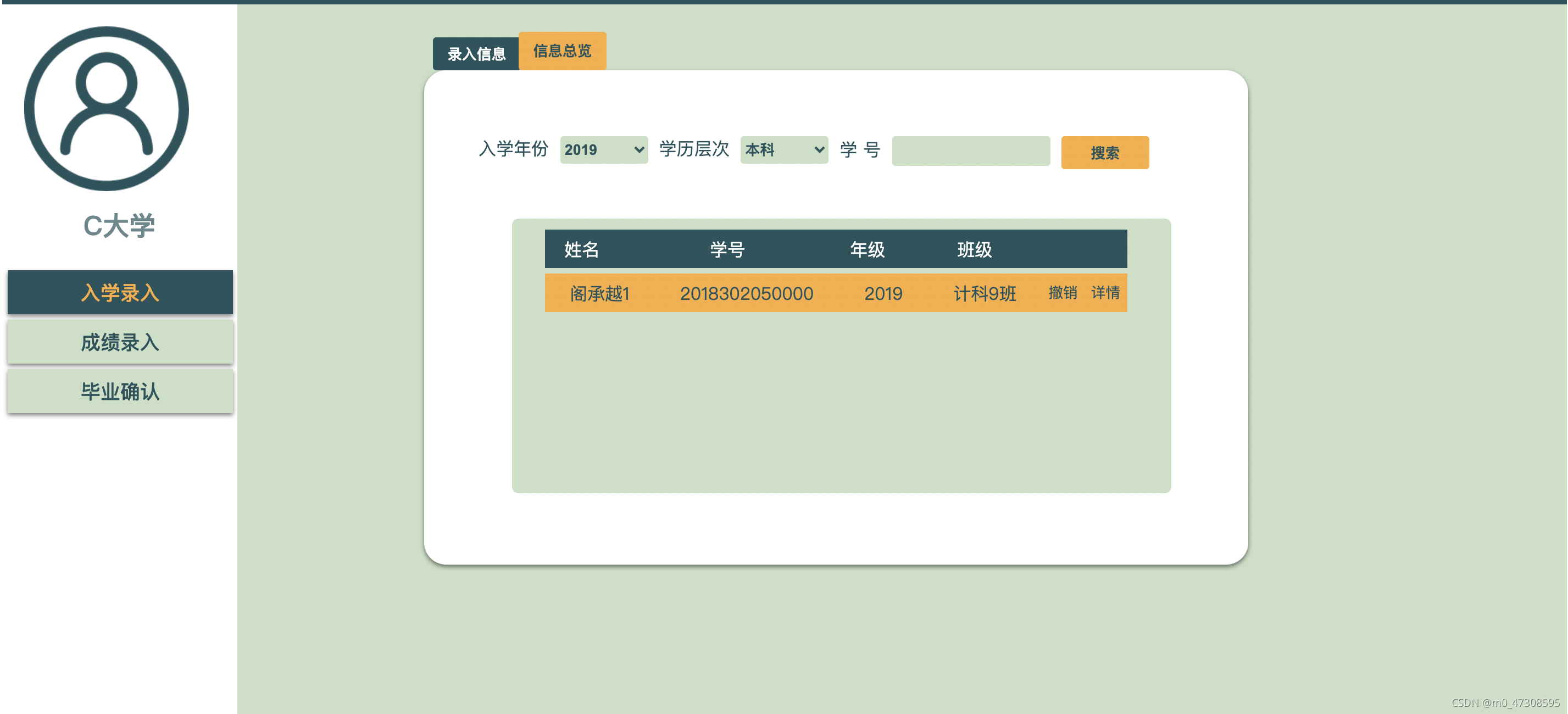Switch to the 录入信息 tab
Screen dimensions: 1568x714
point(476,54)
